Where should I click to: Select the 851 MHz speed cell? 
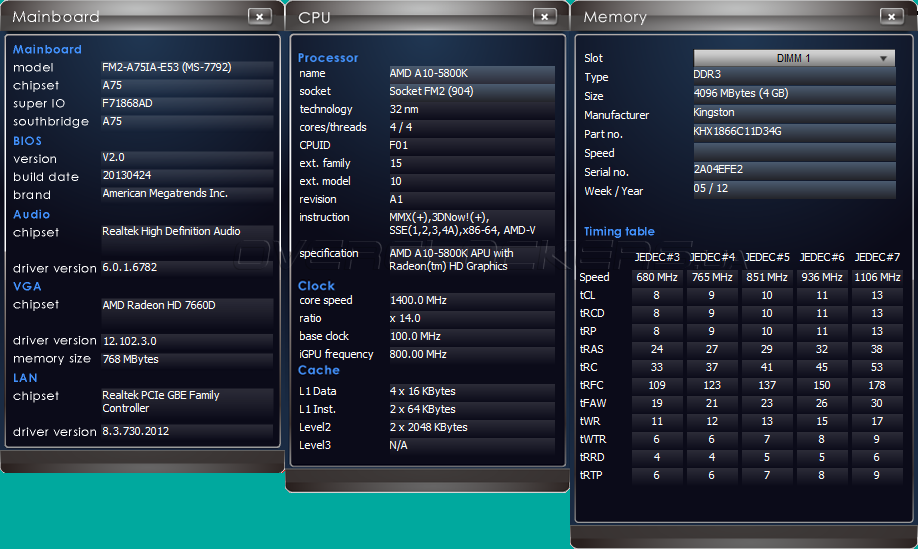pos(767,277)
